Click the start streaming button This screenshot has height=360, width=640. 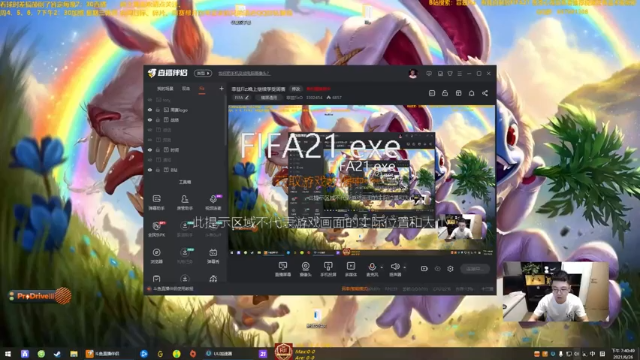pyautogui.click(x=475, y=269)
